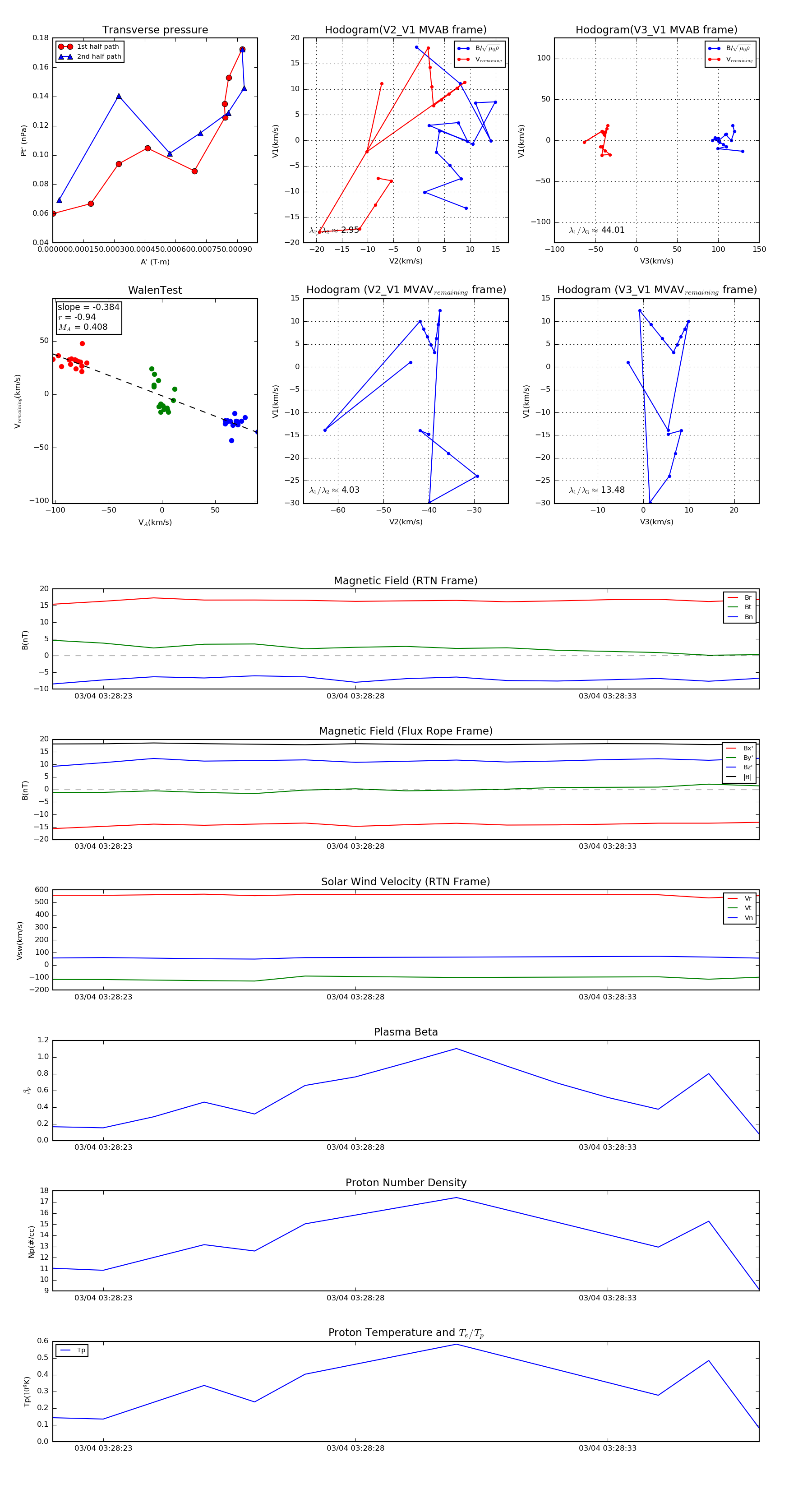Click the 'Magnetic Field (RTN Frame)' title
The height and width of the screenshot is (1489, 812).
pyautogui.click(x=406, y=581)
